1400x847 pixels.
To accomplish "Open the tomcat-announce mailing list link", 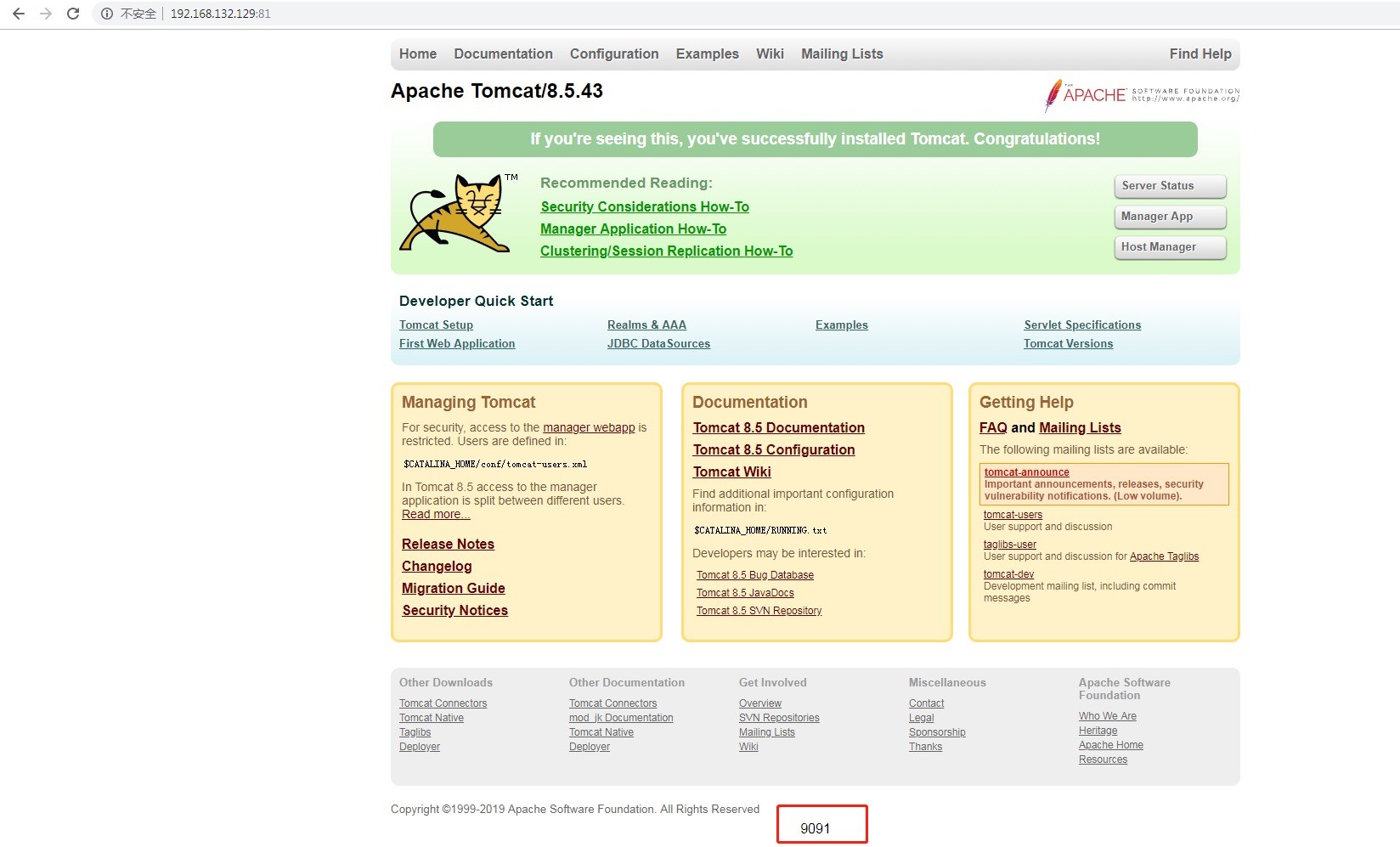I will (x=1026, y=472).
